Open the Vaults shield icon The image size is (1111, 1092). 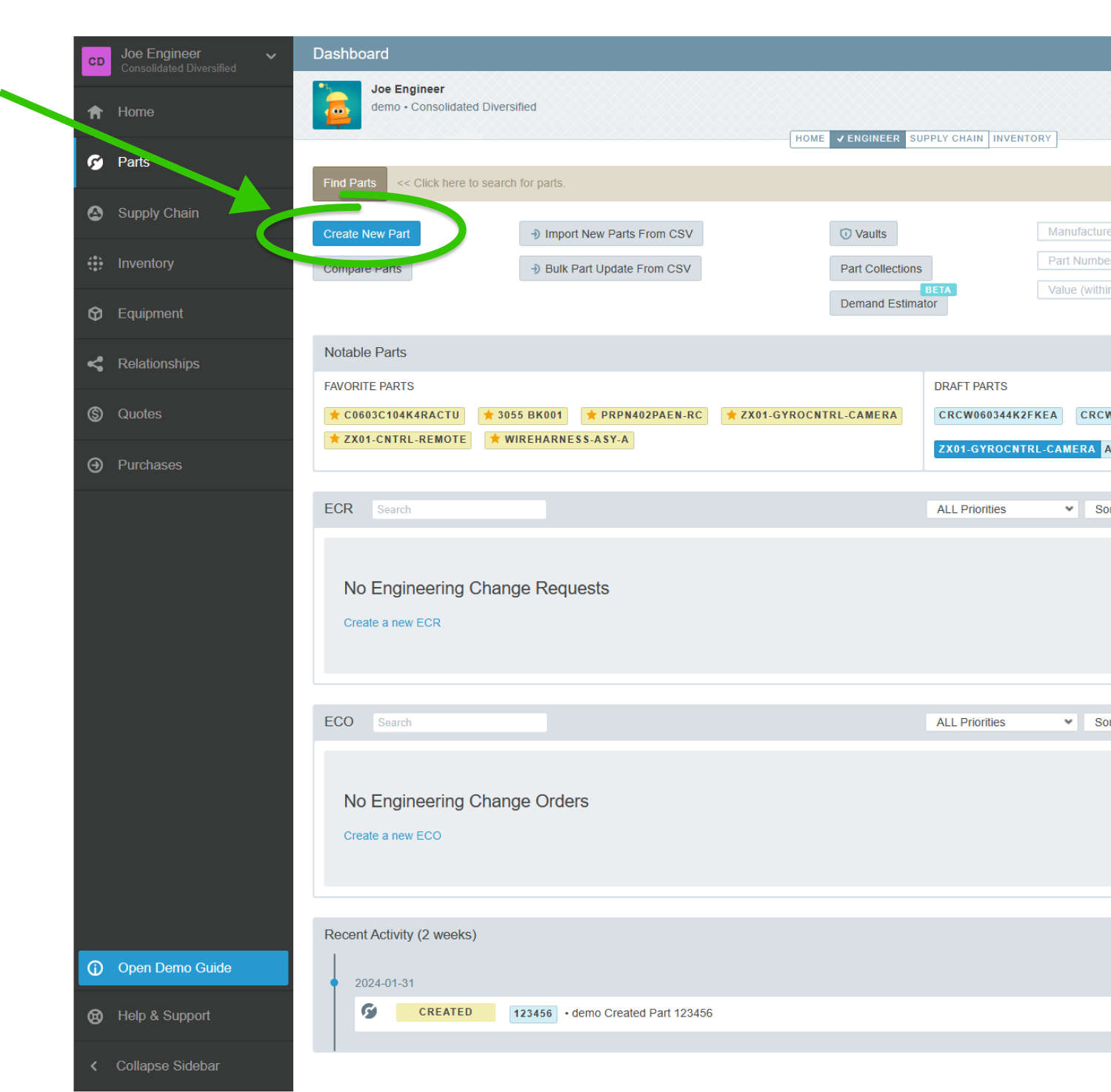pos(845,233)
